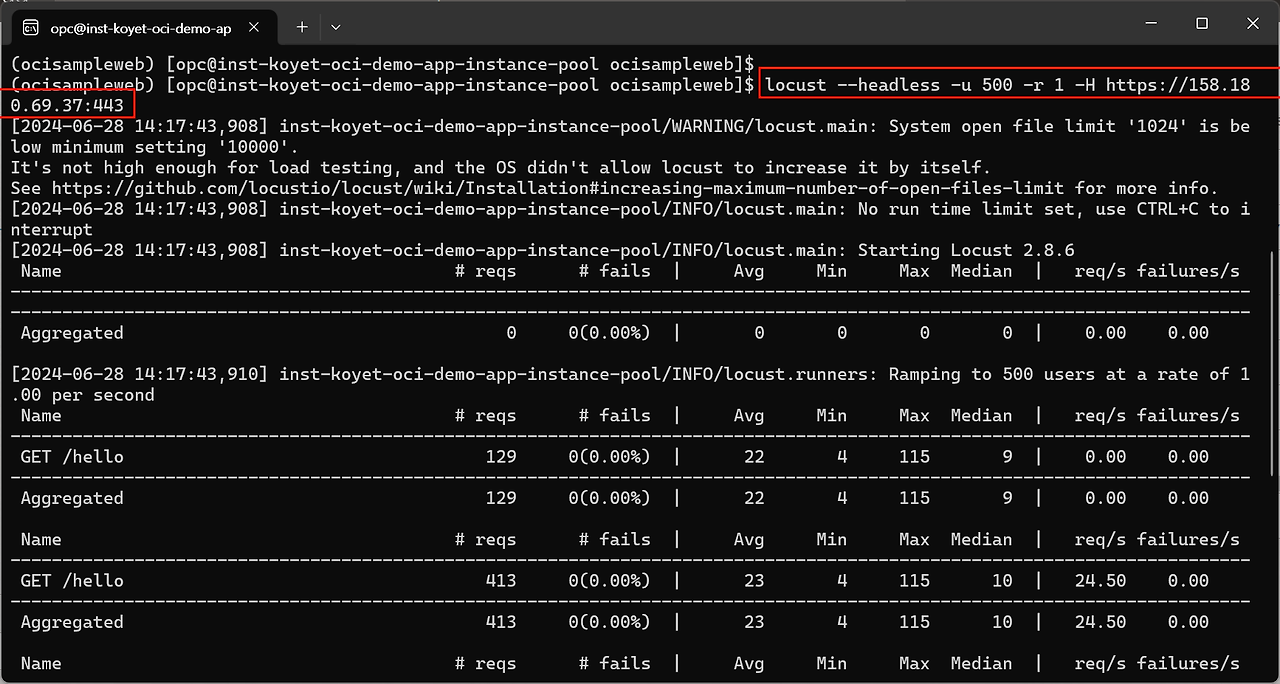Click the Aggregated row showing 0 requests
This screenshot has height=684, width=1280.
[72, 333]
